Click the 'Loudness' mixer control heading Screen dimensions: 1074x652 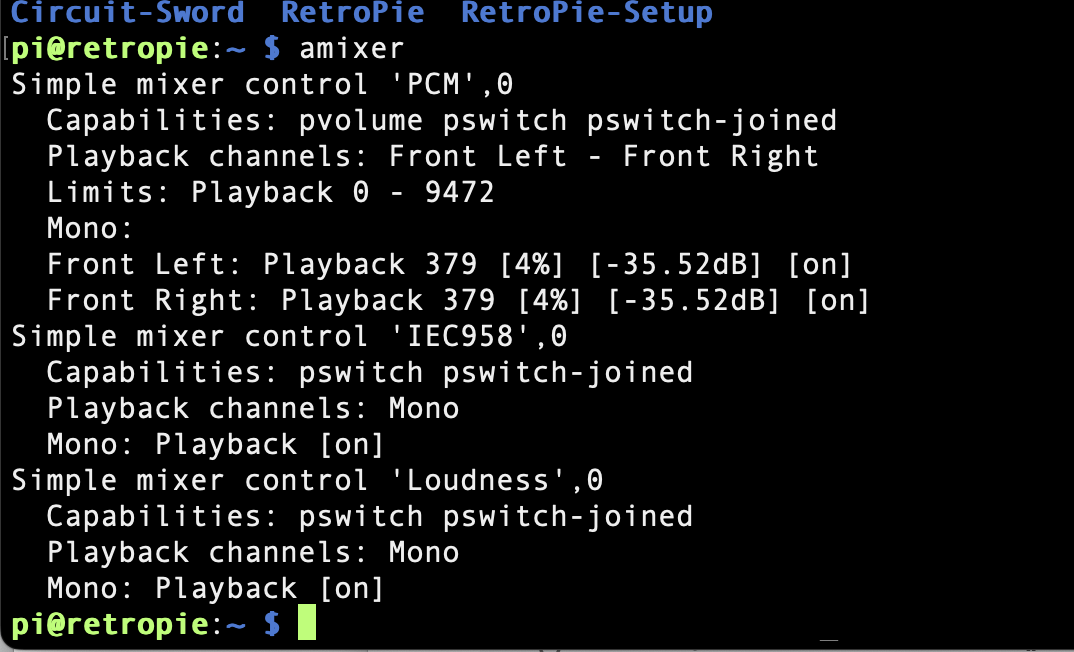coord(308,480)
